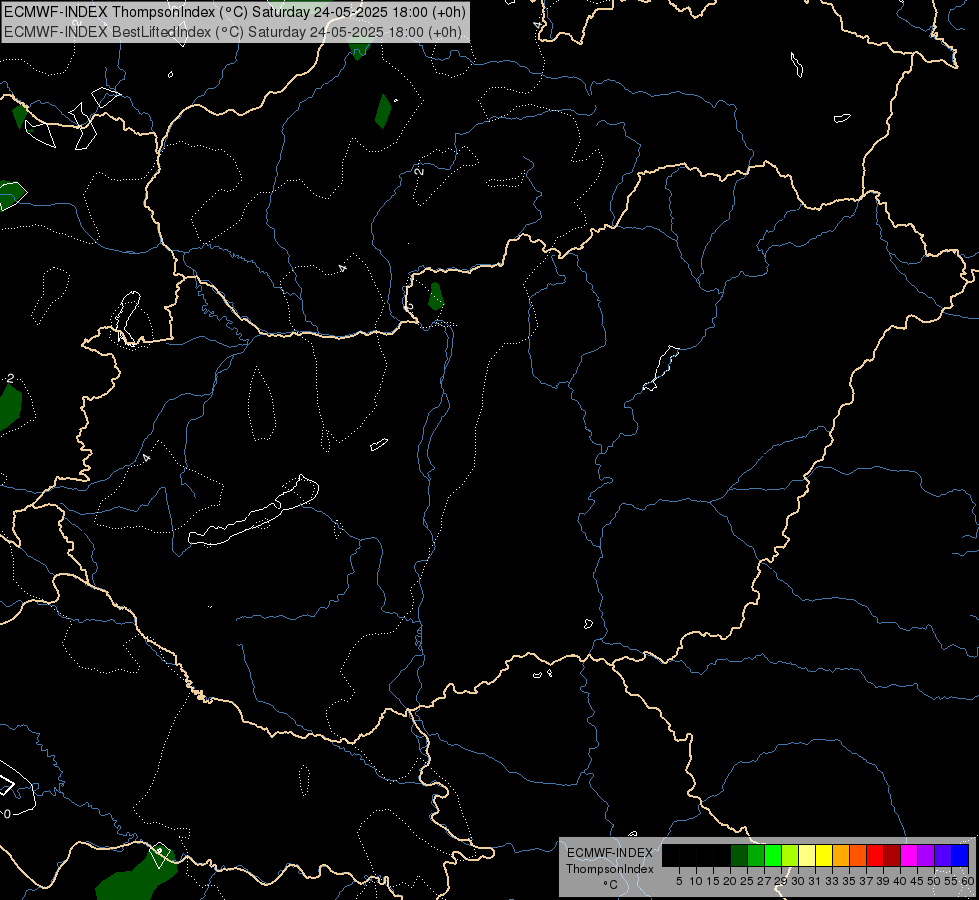Click the dark red 39-40 legend swatch
The height and width of the screenshot is (900, 979).
892,855
